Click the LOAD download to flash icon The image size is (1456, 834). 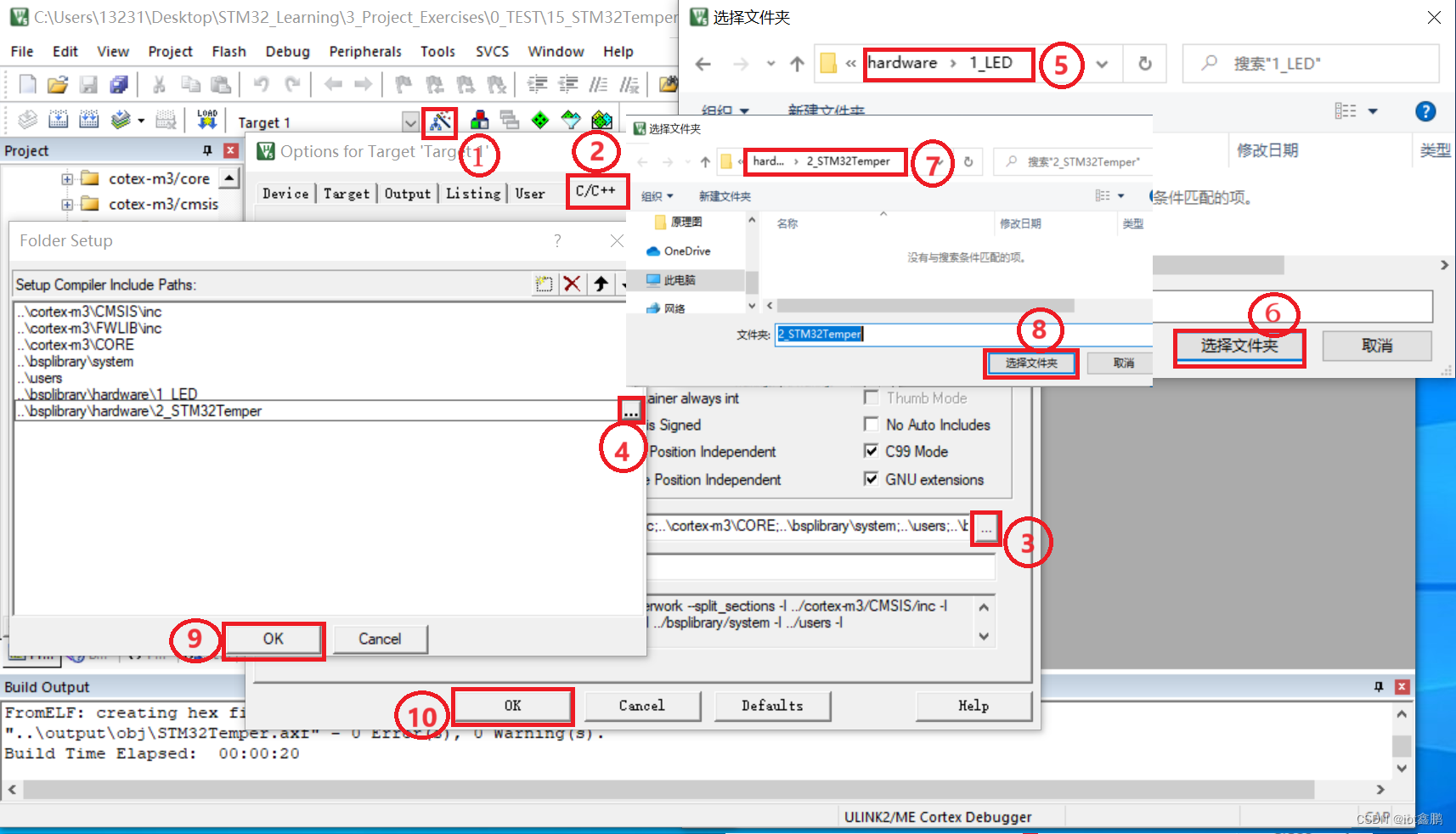(x=206, y=120)
